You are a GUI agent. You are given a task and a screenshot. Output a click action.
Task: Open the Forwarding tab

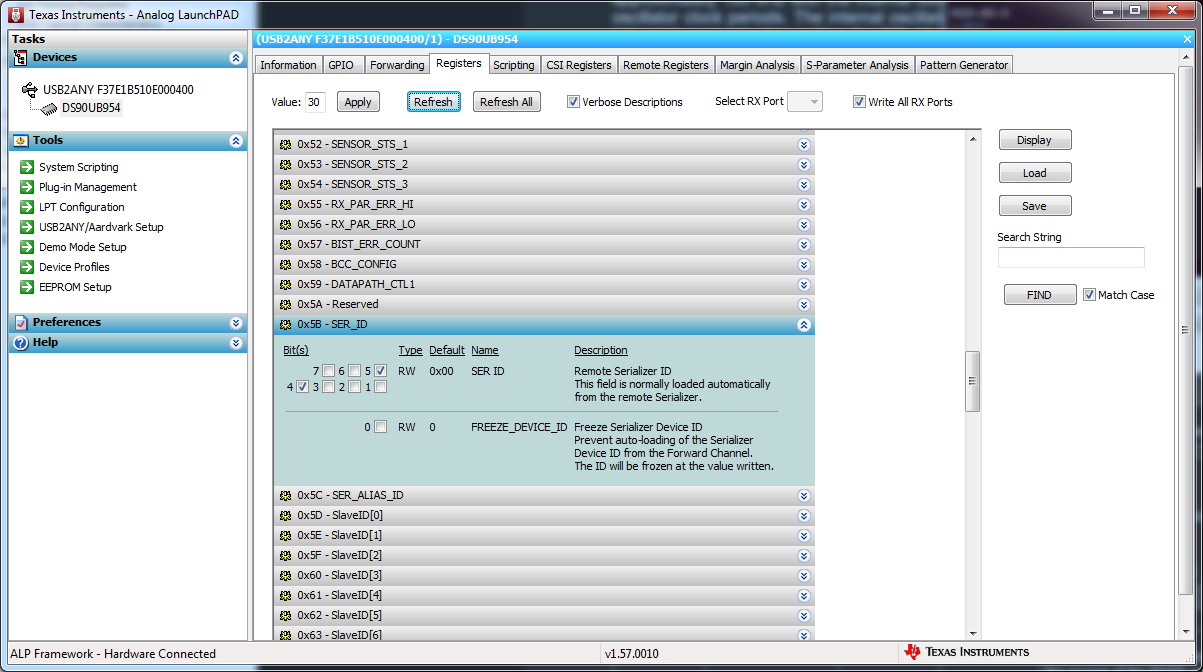[397, 65]
